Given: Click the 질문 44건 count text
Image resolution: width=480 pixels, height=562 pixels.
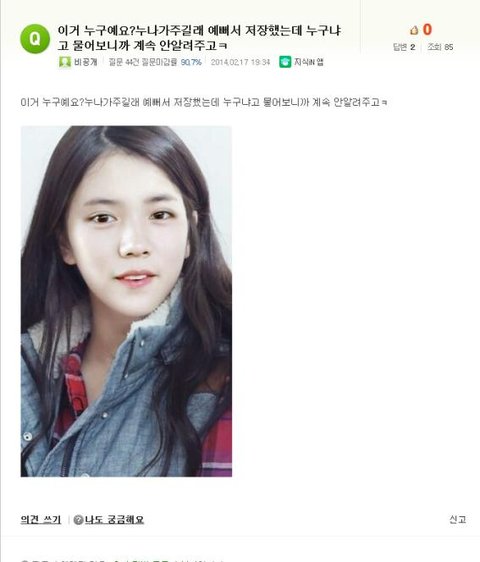Looking at the screenshot, I should click(x=123, y=62).
